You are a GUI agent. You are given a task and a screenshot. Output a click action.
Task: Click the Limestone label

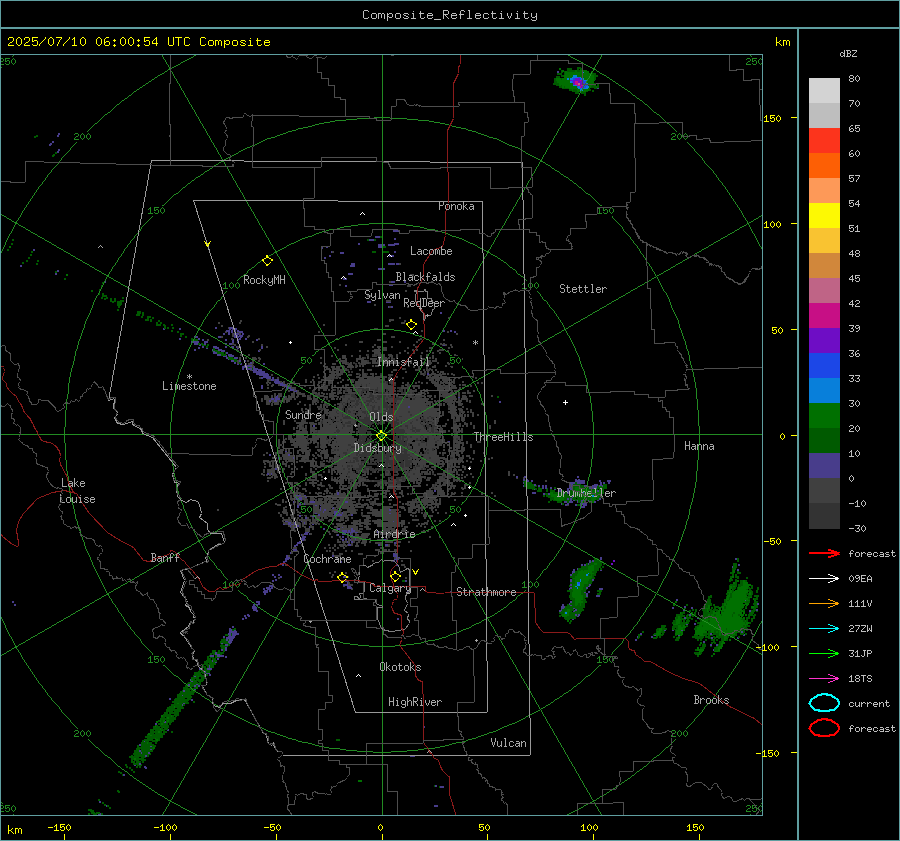189,386
